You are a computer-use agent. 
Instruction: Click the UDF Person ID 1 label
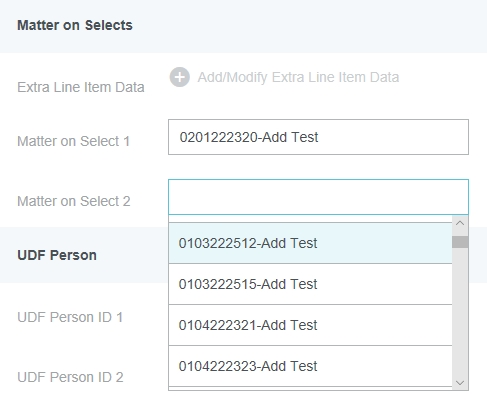click(70, 317)
